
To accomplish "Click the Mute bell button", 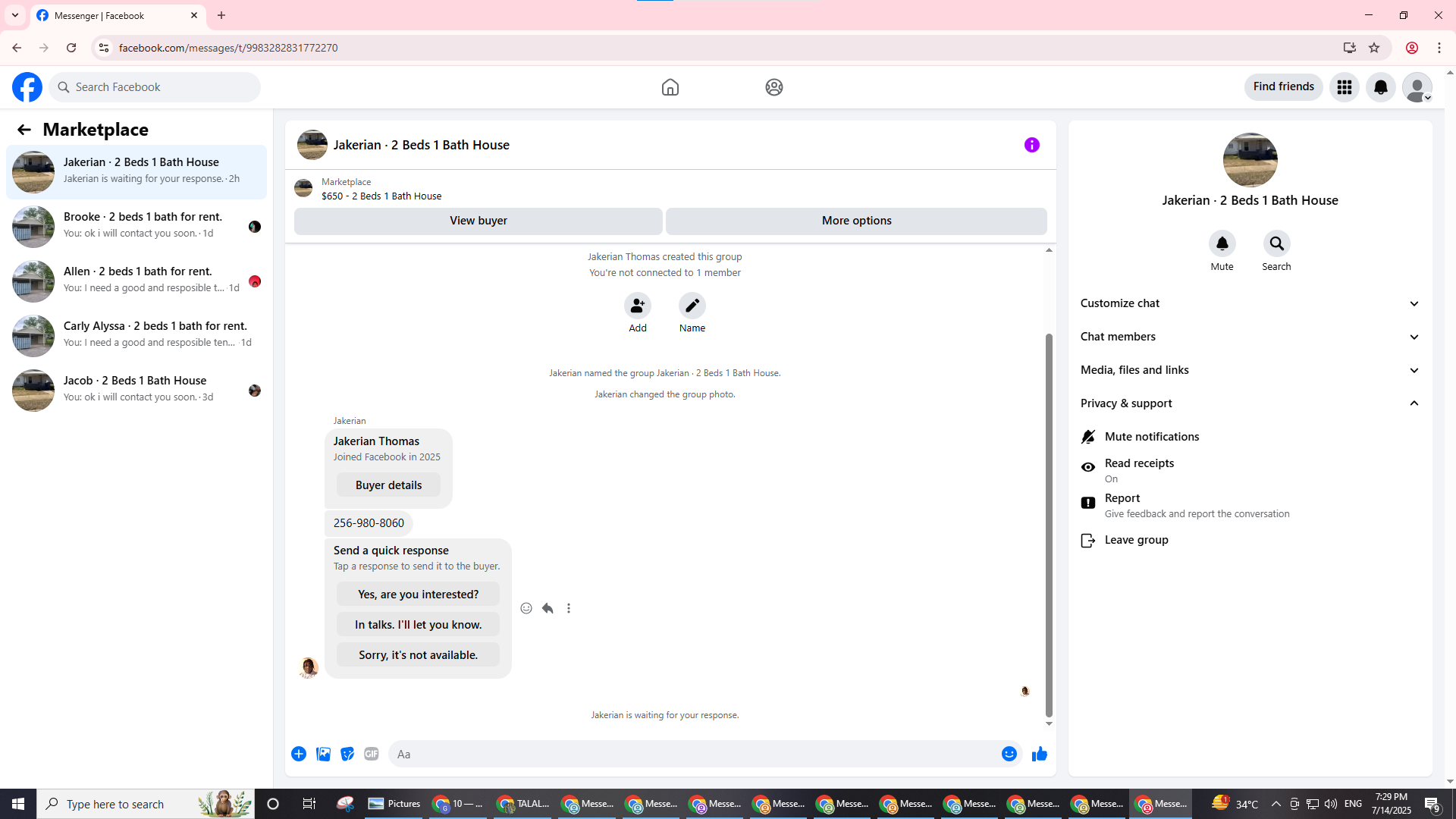I will 1222,244.
